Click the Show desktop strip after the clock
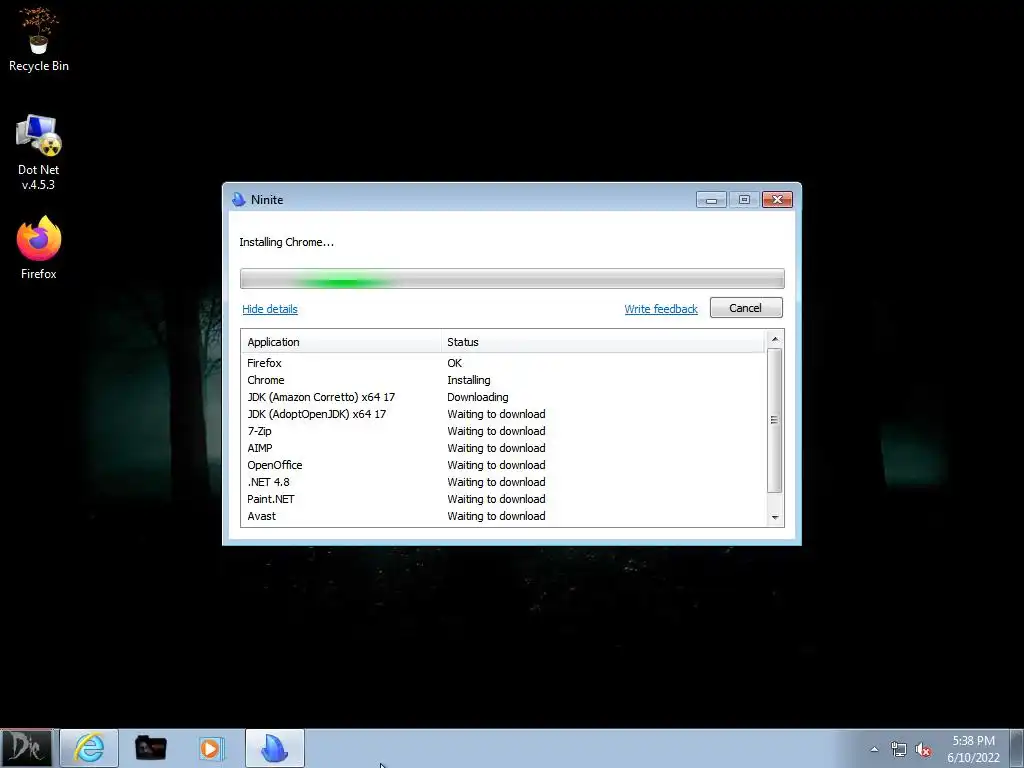The width and height of the screenshot is (1024, 768). point(1017,748)
